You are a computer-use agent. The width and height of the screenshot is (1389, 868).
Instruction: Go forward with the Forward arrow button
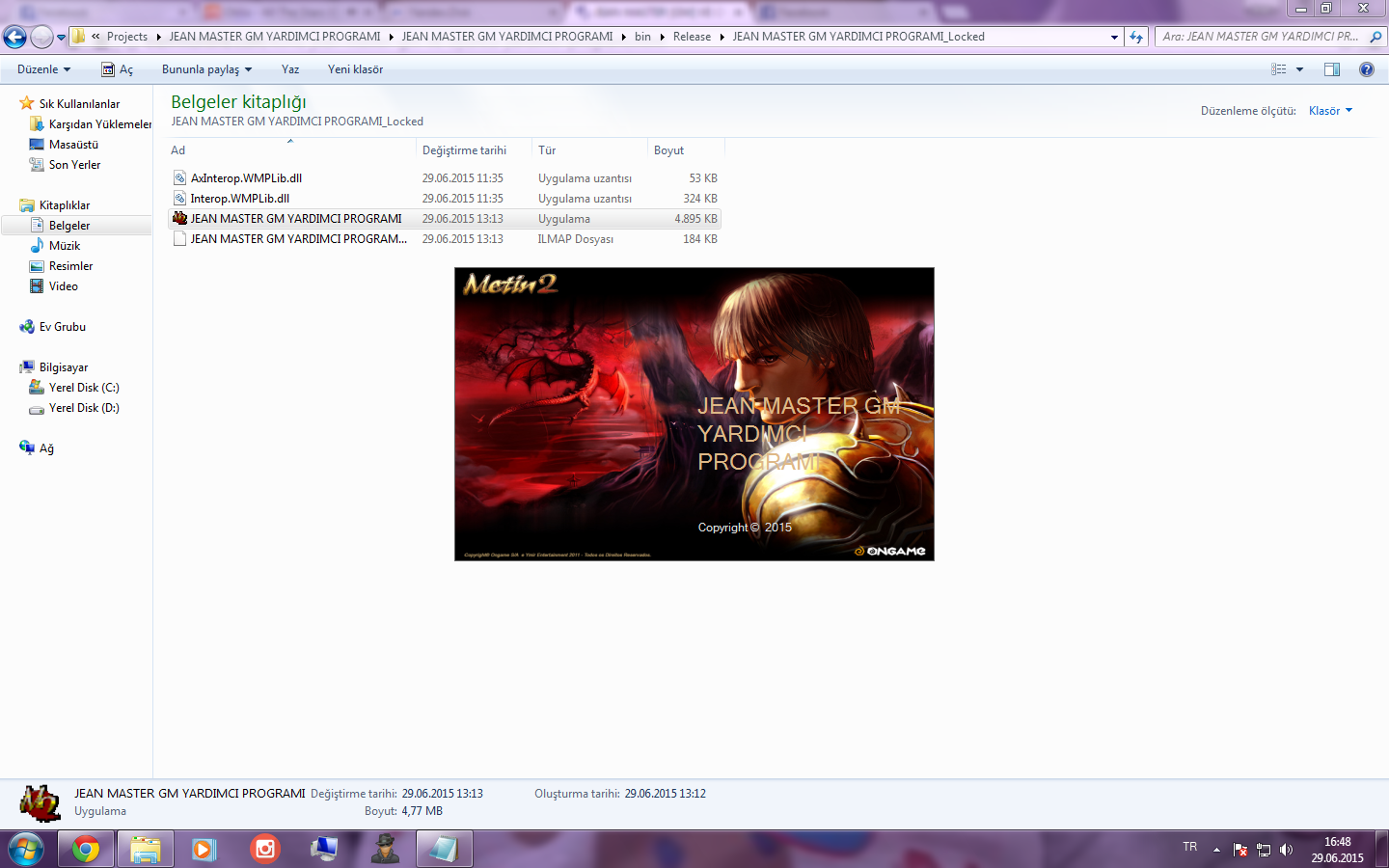point(41,37)
